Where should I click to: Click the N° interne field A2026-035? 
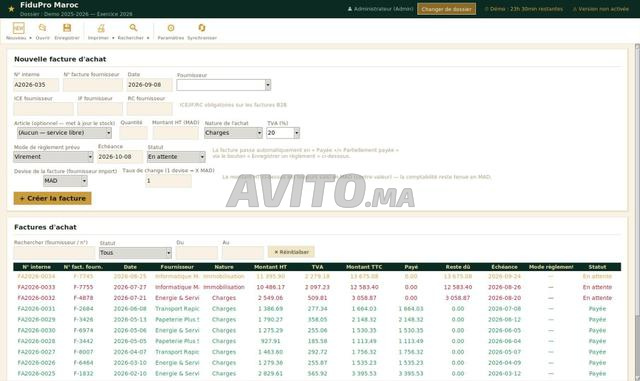[x=36, y=85]
